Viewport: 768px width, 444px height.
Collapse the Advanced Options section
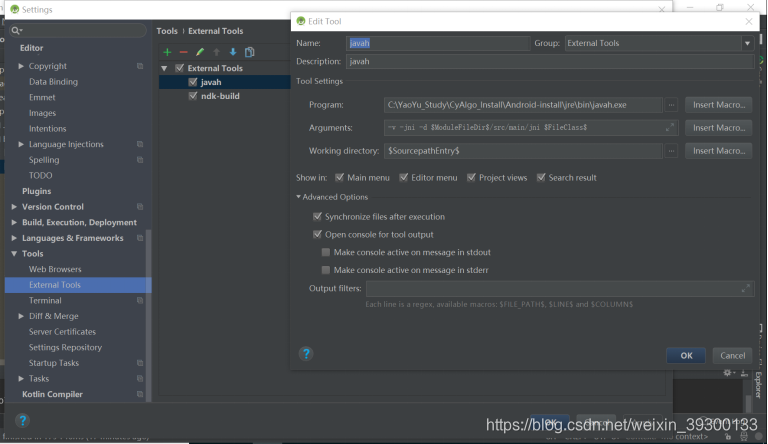[298, 197]
